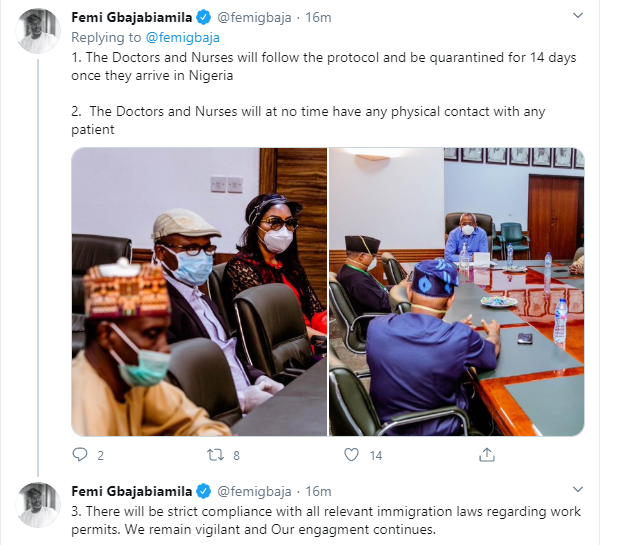Open the profile avatar on the second tweet
Viewport: 619px width, 545px height.
click(38, 505)
